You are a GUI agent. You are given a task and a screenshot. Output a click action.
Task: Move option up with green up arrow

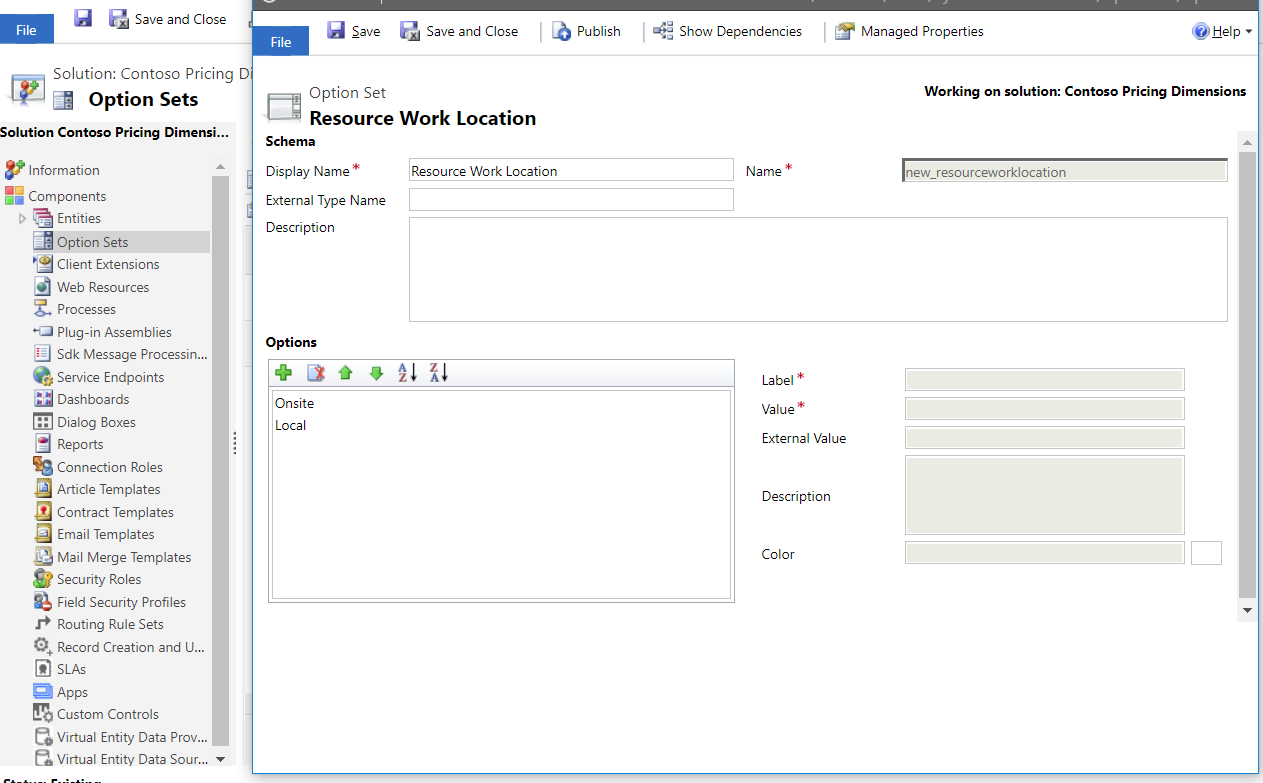346,373
